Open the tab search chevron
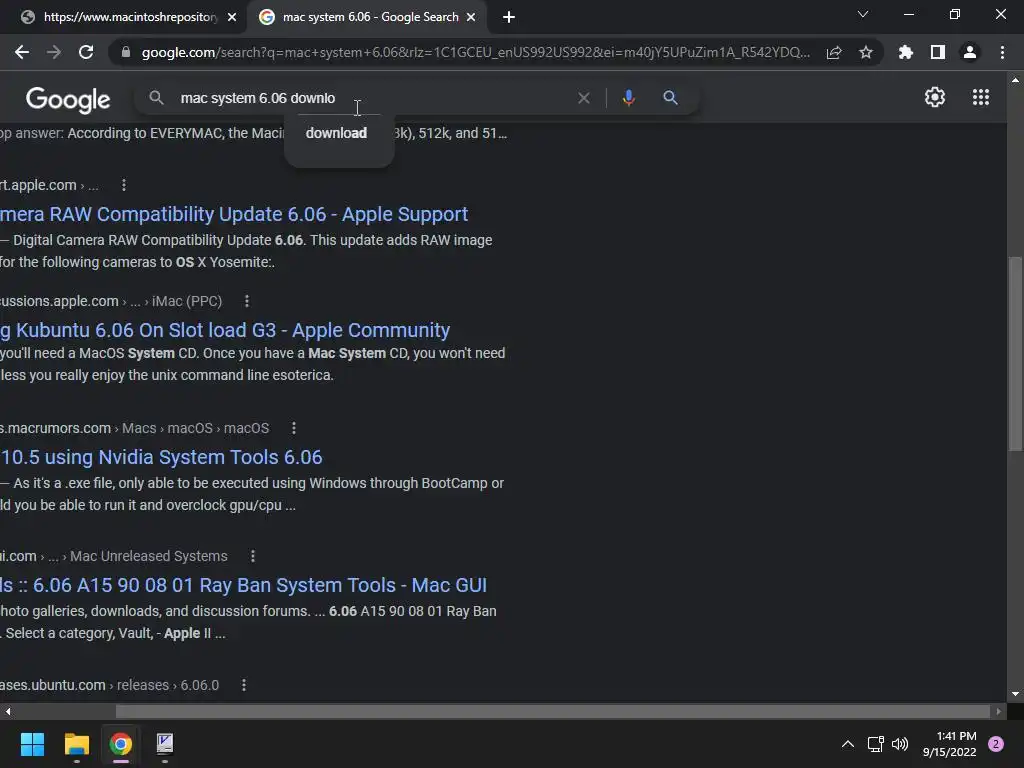The image size is (1024, 768). pyautogui.click(x=863, y=14)
